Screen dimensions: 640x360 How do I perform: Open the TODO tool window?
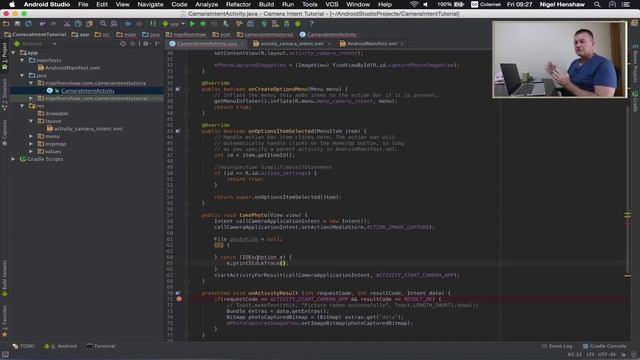[23, 346]
